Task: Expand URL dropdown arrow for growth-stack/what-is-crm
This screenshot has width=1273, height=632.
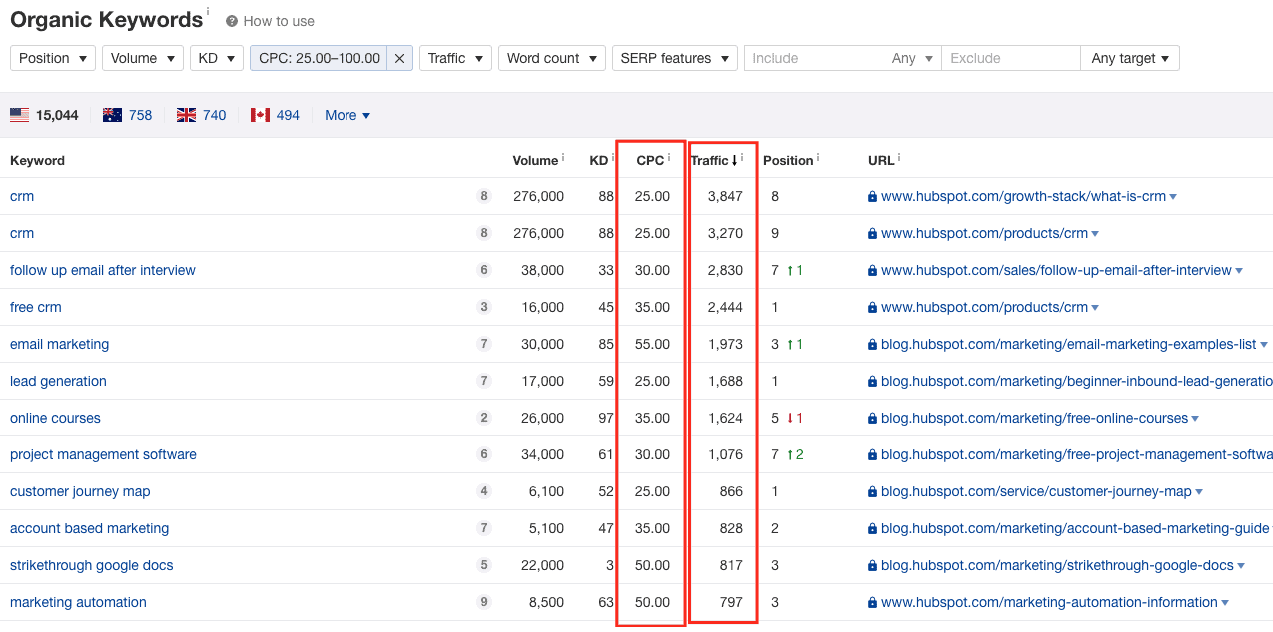Action: (1173, 197)
